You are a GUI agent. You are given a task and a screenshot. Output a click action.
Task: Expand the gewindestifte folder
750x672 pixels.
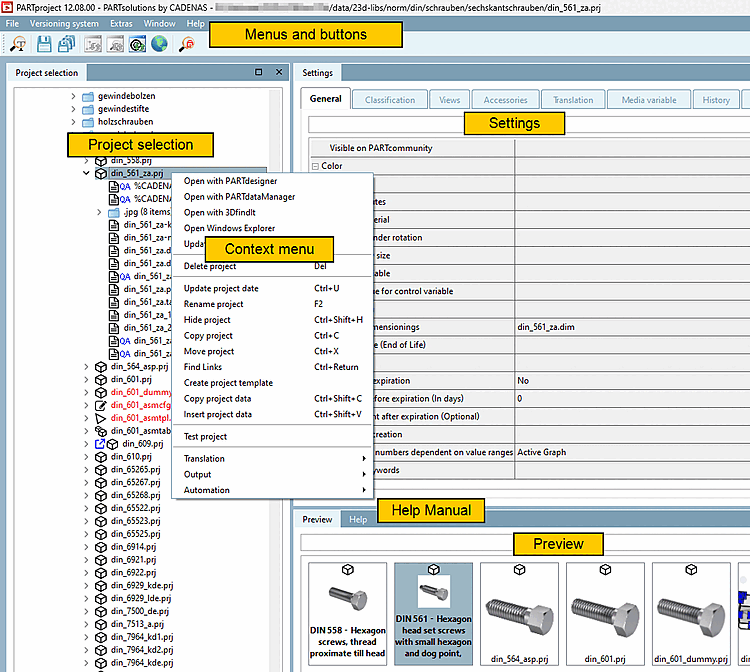pos(73,109)
